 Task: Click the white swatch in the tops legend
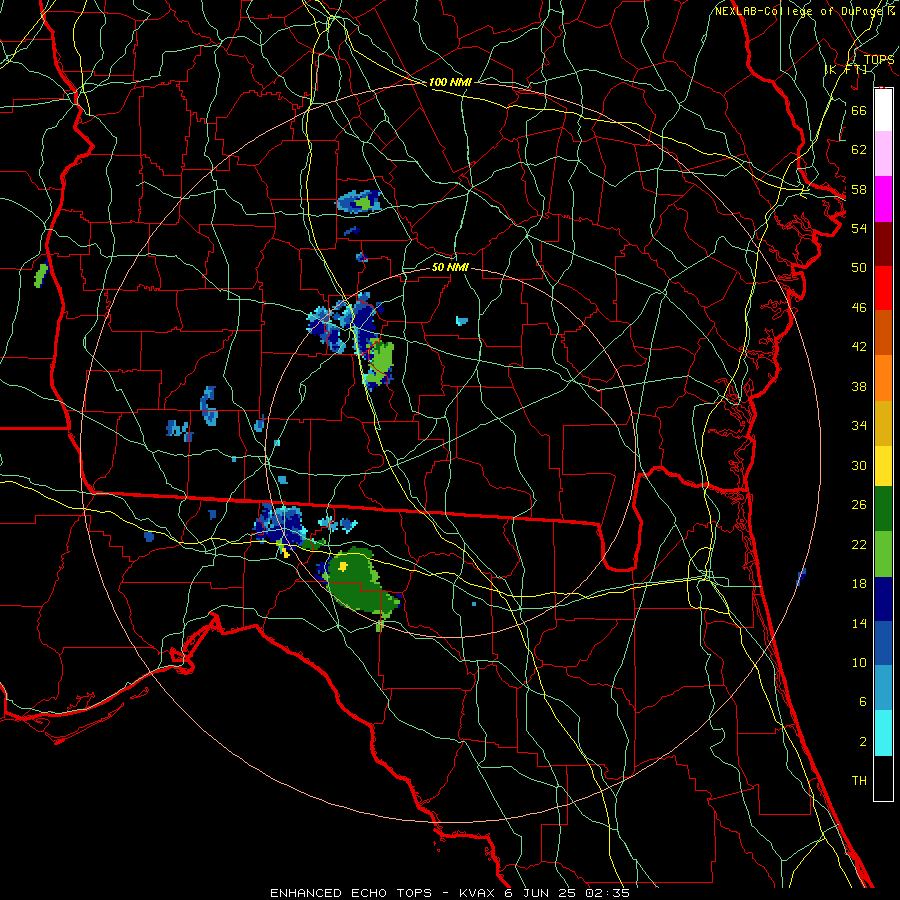[883, 110]
